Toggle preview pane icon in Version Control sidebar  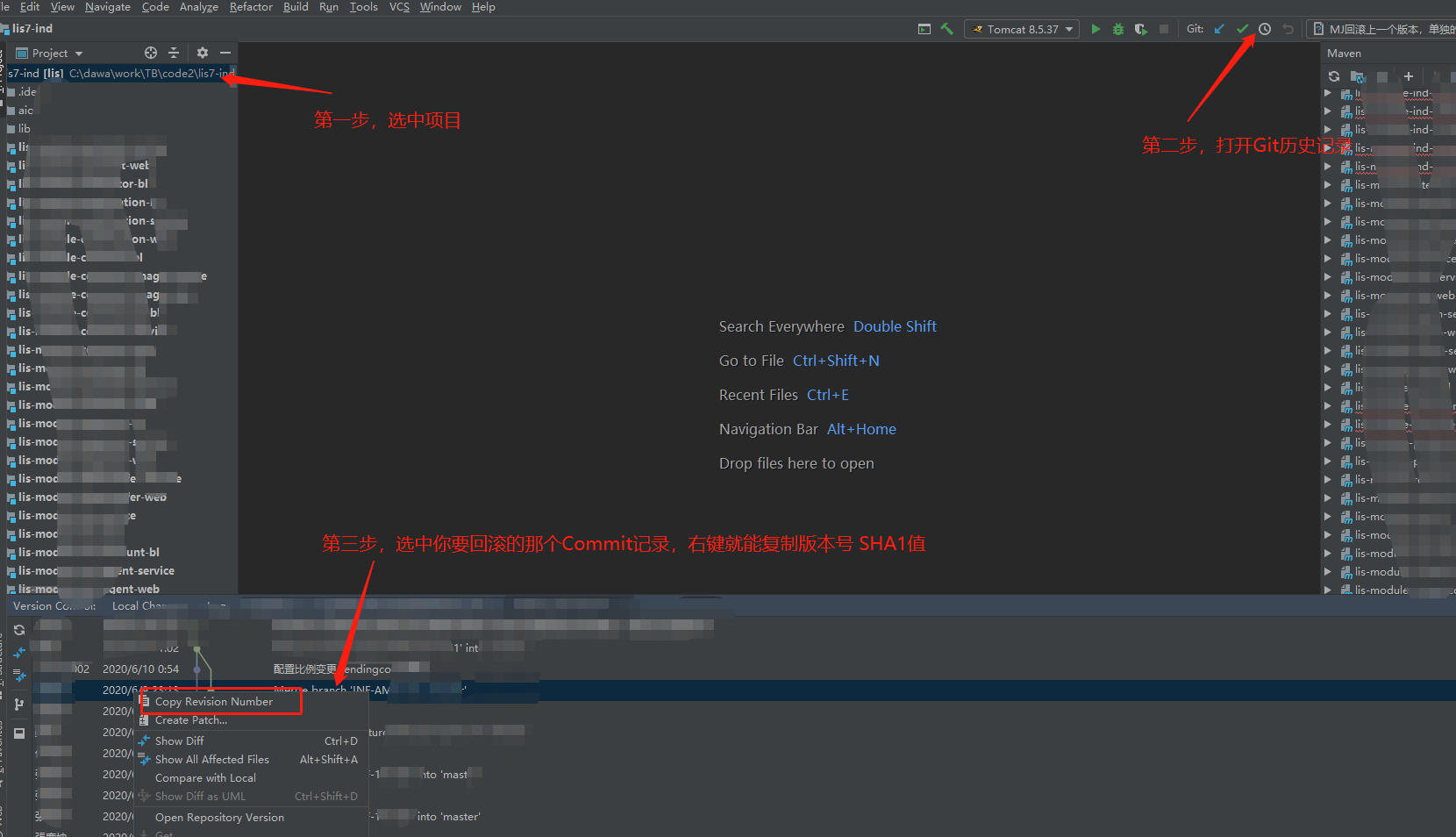[x=19, y=733]
